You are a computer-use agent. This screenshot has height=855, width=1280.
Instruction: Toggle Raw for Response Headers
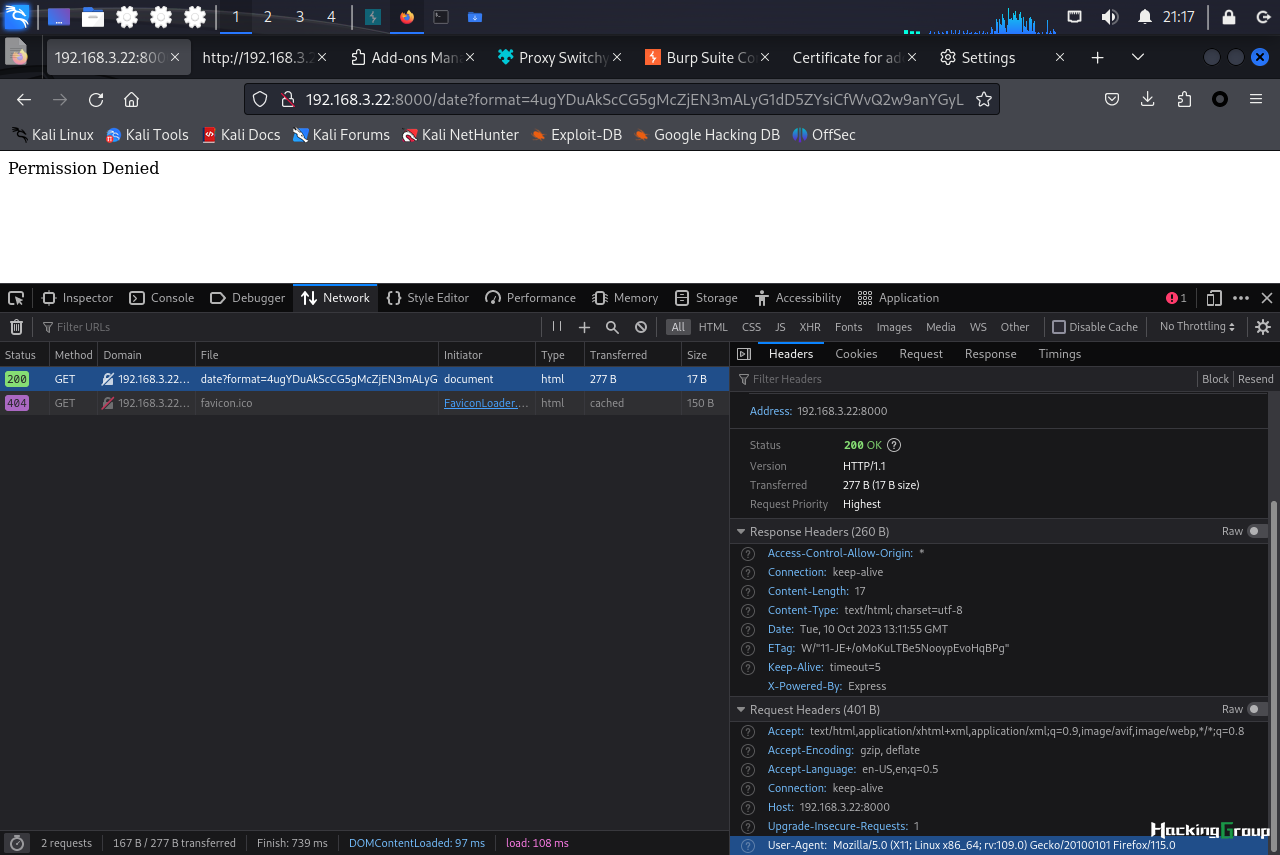coord(1257,532)
